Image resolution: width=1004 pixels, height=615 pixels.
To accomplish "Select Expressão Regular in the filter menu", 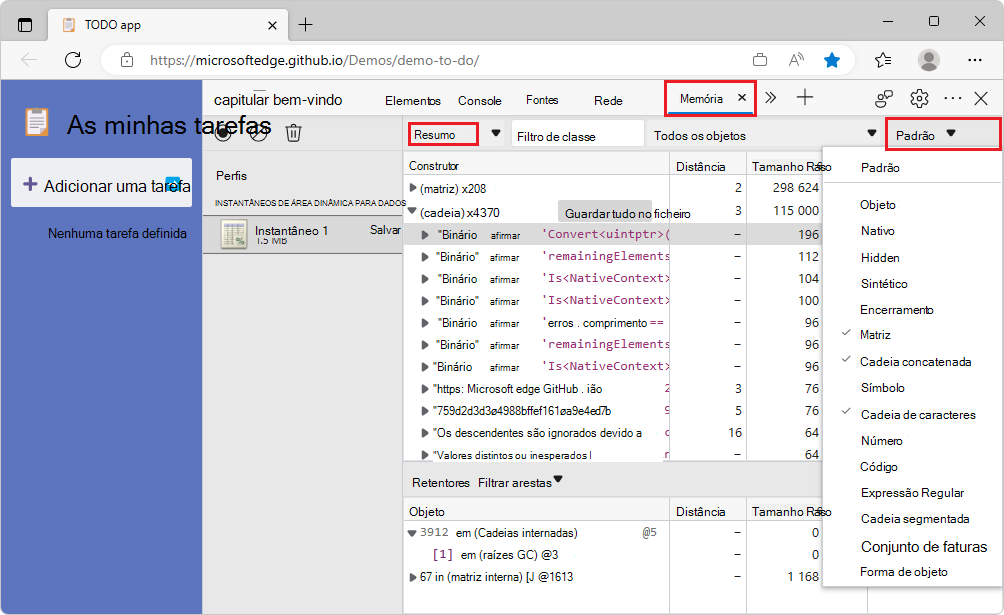I will point(912,493).
